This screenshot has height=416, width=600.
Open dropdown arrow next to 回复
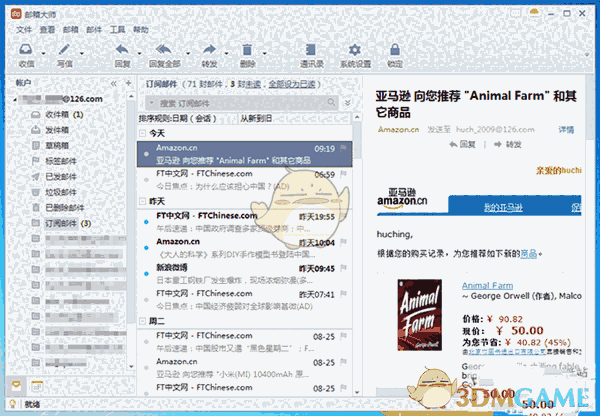pyautogui.click(x=139, y=54)
